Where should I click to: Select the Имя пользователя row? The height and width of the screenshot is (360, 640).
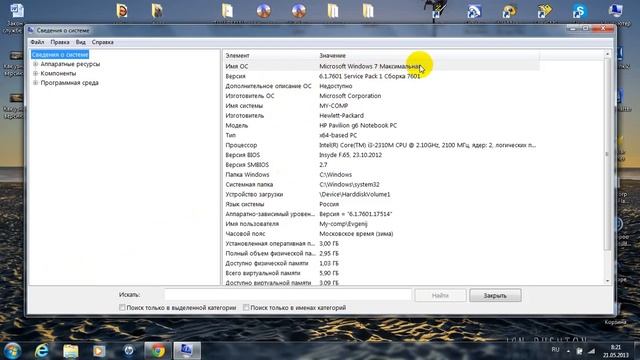(381, 224)
